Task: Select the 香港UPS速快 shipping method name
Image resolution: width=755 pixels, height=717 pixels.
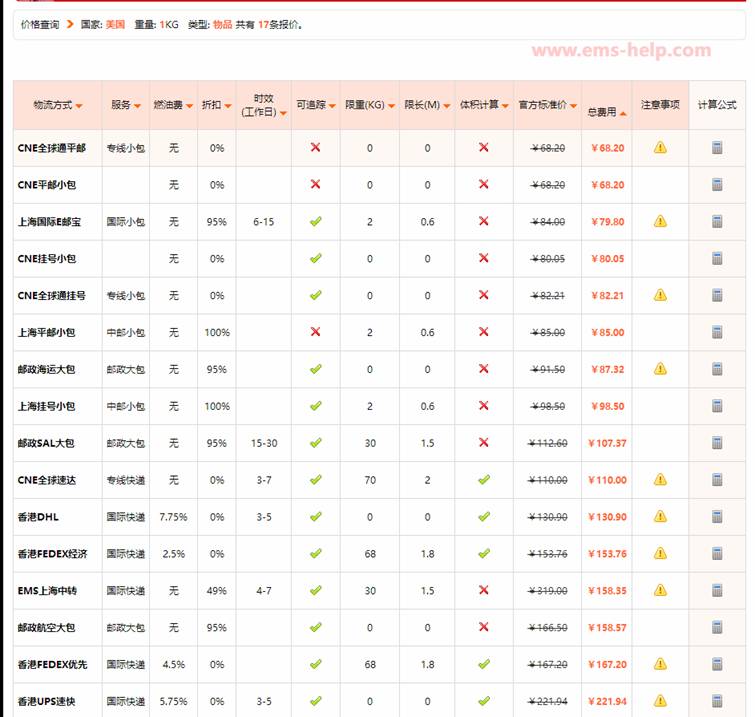Action: coord(46,702)
